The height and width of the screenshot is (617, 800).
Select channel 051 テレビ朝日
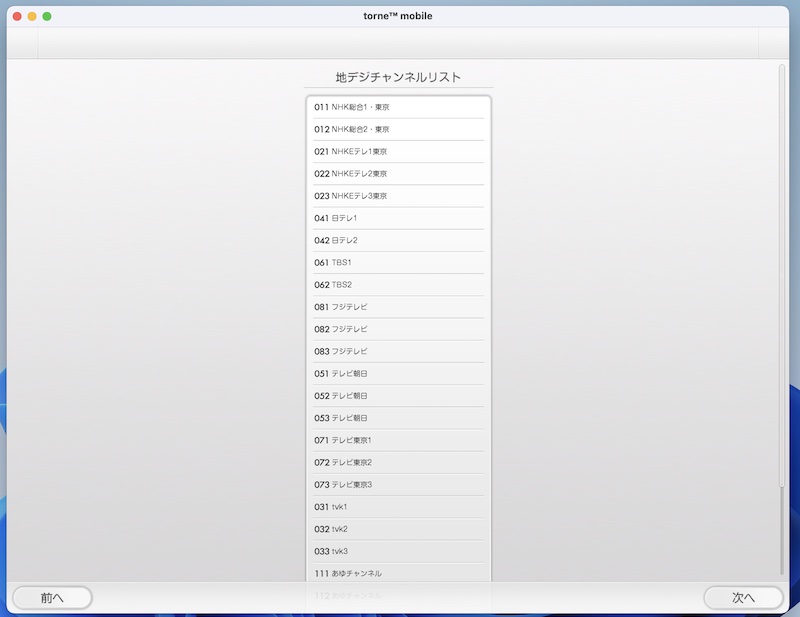pos(398,374)
